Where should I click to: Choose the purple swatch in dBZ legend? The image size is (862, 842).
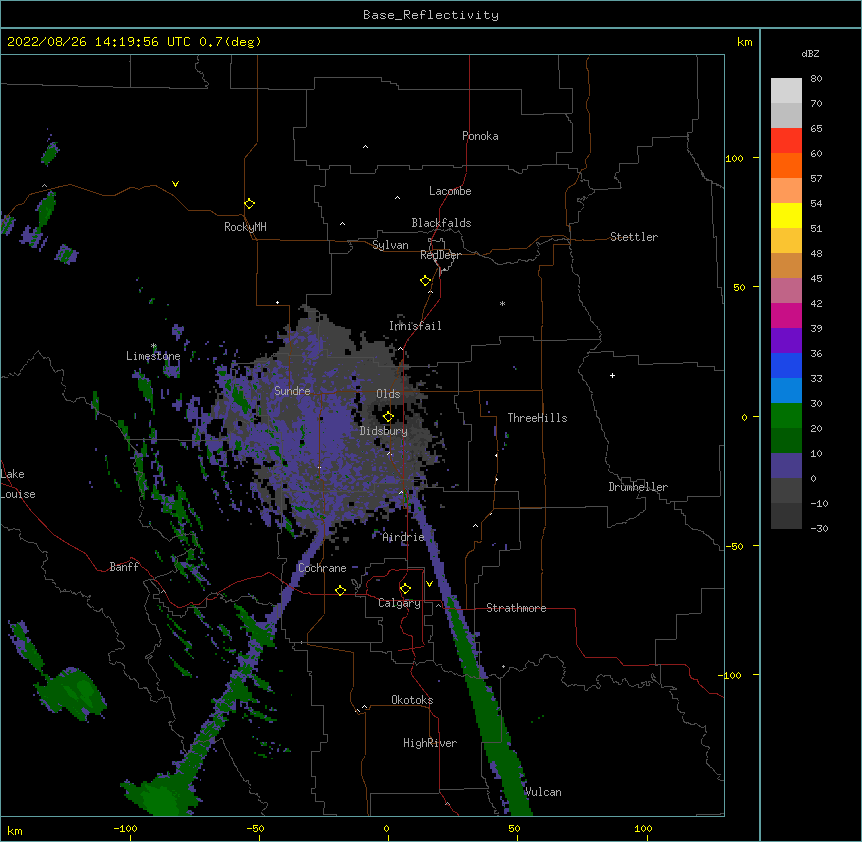tap(786, 340)
